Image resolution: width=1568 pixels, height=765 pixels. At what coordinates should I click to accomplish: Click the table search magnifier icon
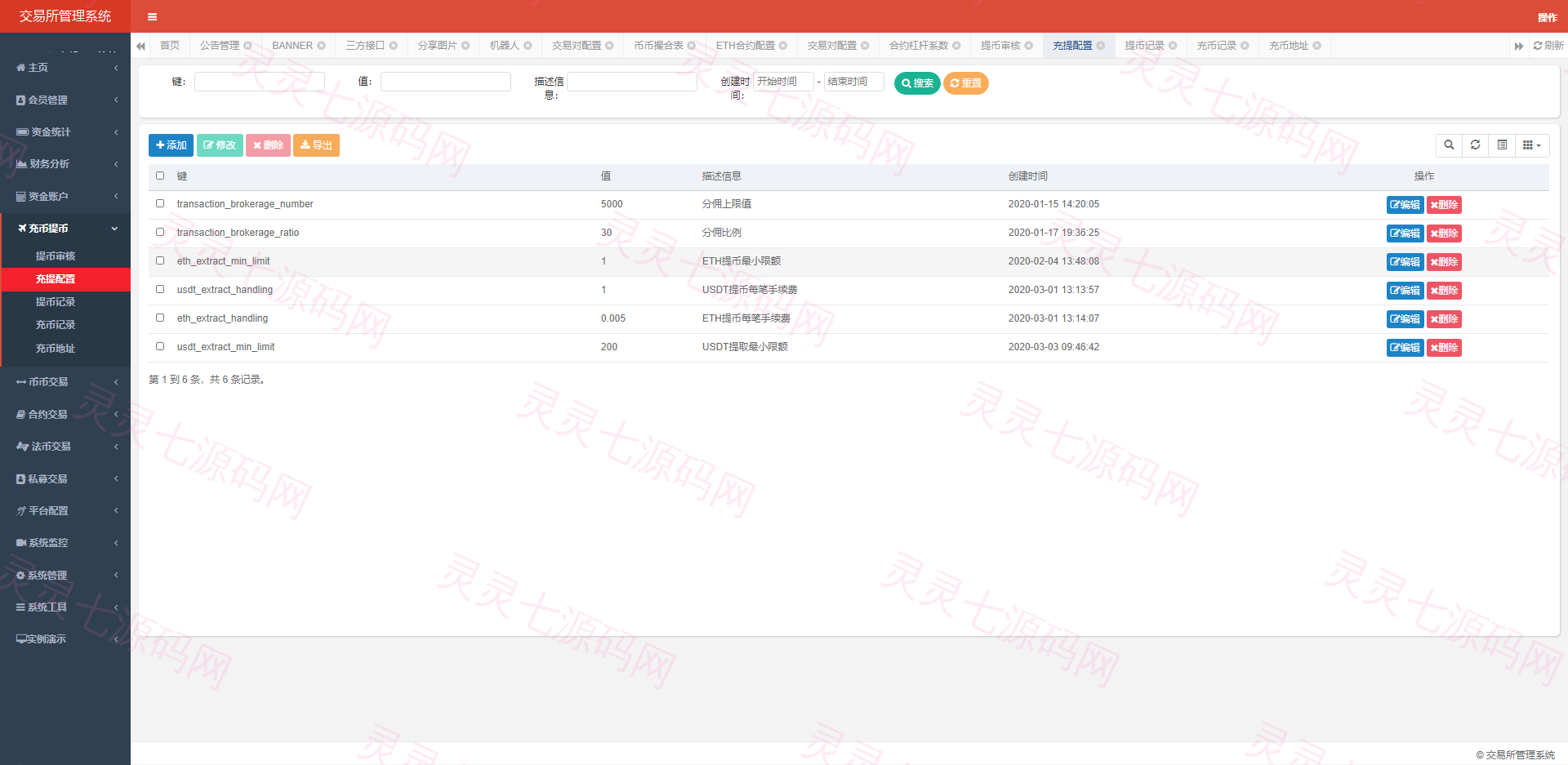point(1449,145)
